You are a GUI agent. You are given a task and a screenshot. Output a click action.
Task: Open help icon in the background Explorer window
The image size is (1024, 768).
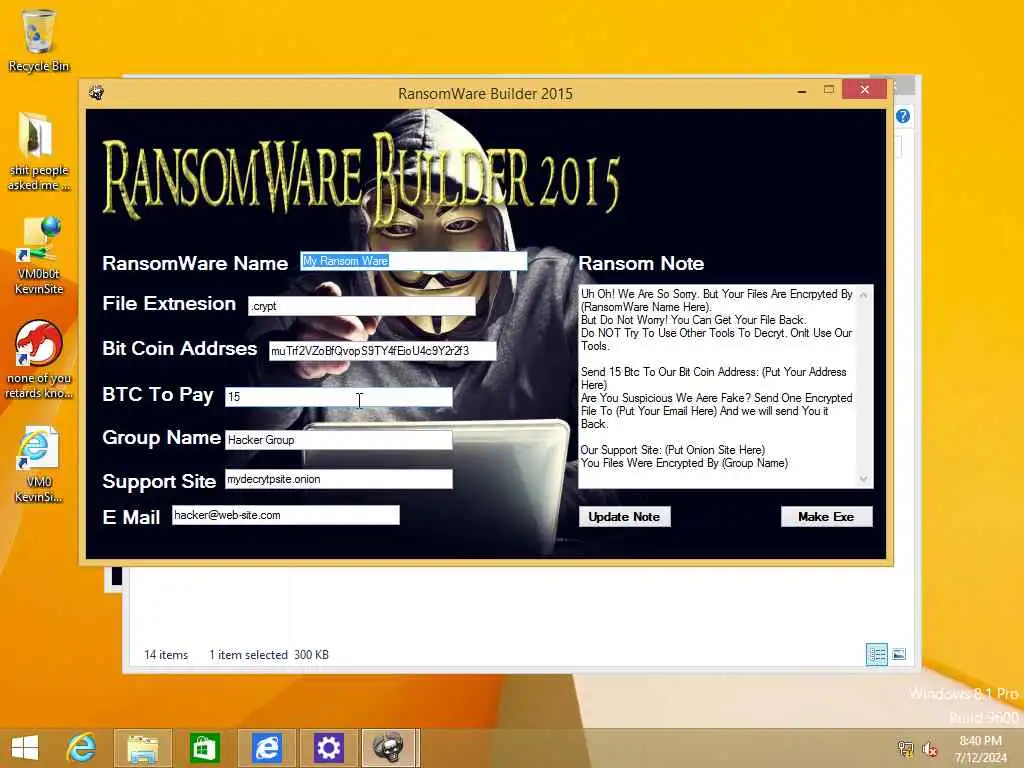[x=903, y=116]
